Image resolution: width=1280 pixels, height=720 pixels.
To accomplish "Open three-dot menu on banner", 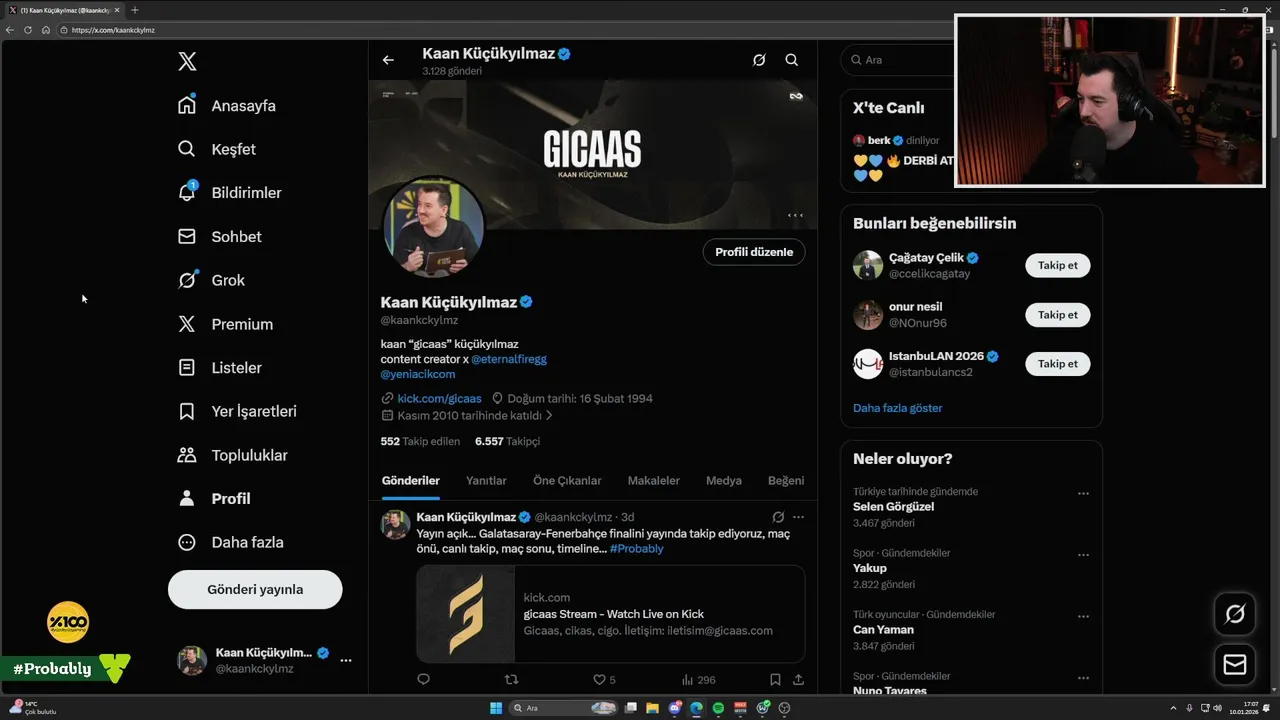I will click(x=795, y=215).
